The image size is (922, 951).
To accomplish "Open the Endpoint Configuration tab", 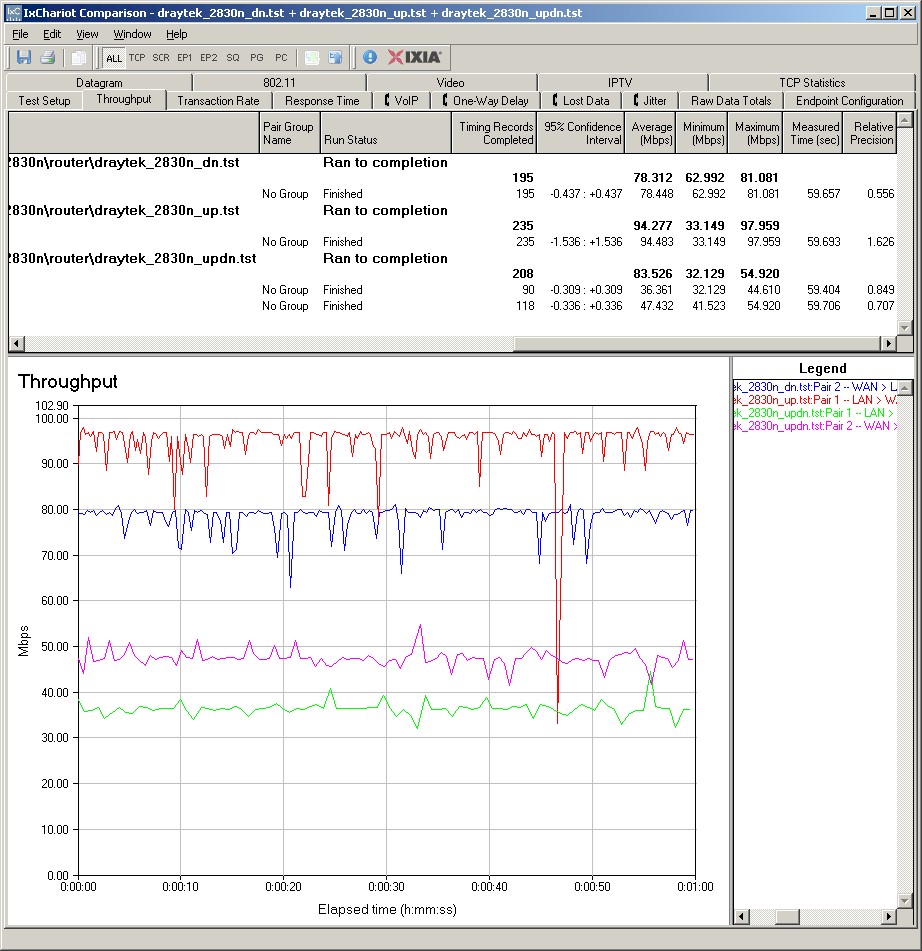I will point(849,101).
